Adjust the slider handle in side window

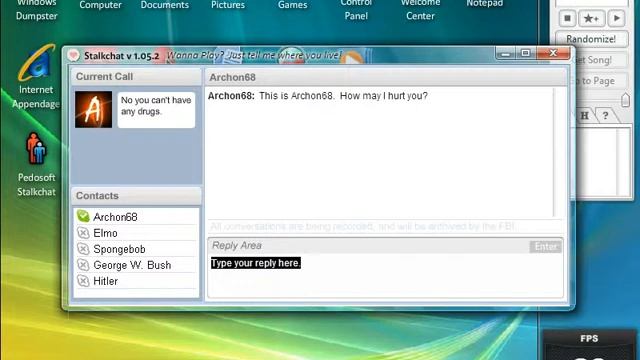(625, 100)
